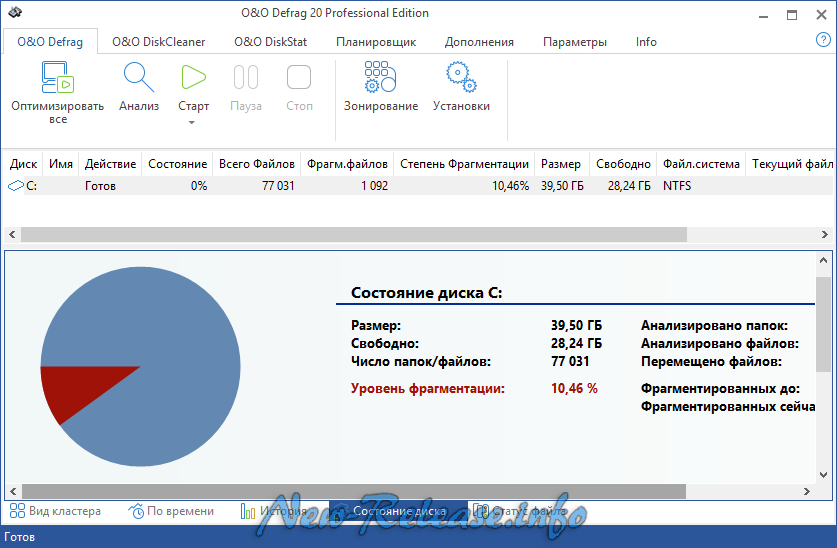Start disk analysis with Анализ magnifier
The width and height of the screenshot is (837, 548).
click(x=139, y=77)
